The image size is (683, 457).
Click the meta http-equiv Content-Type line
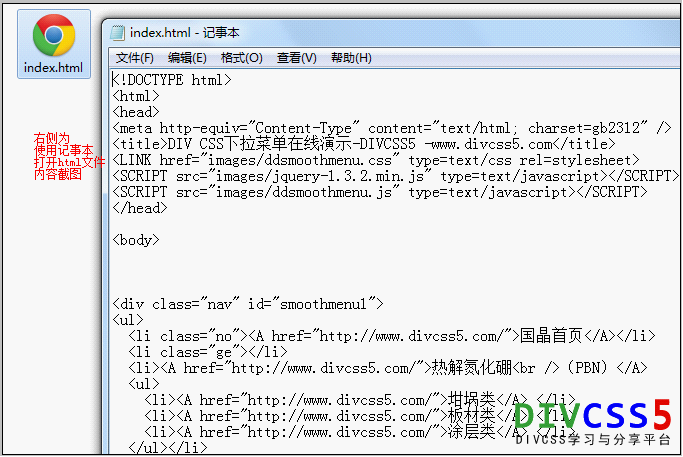[392, 129]
